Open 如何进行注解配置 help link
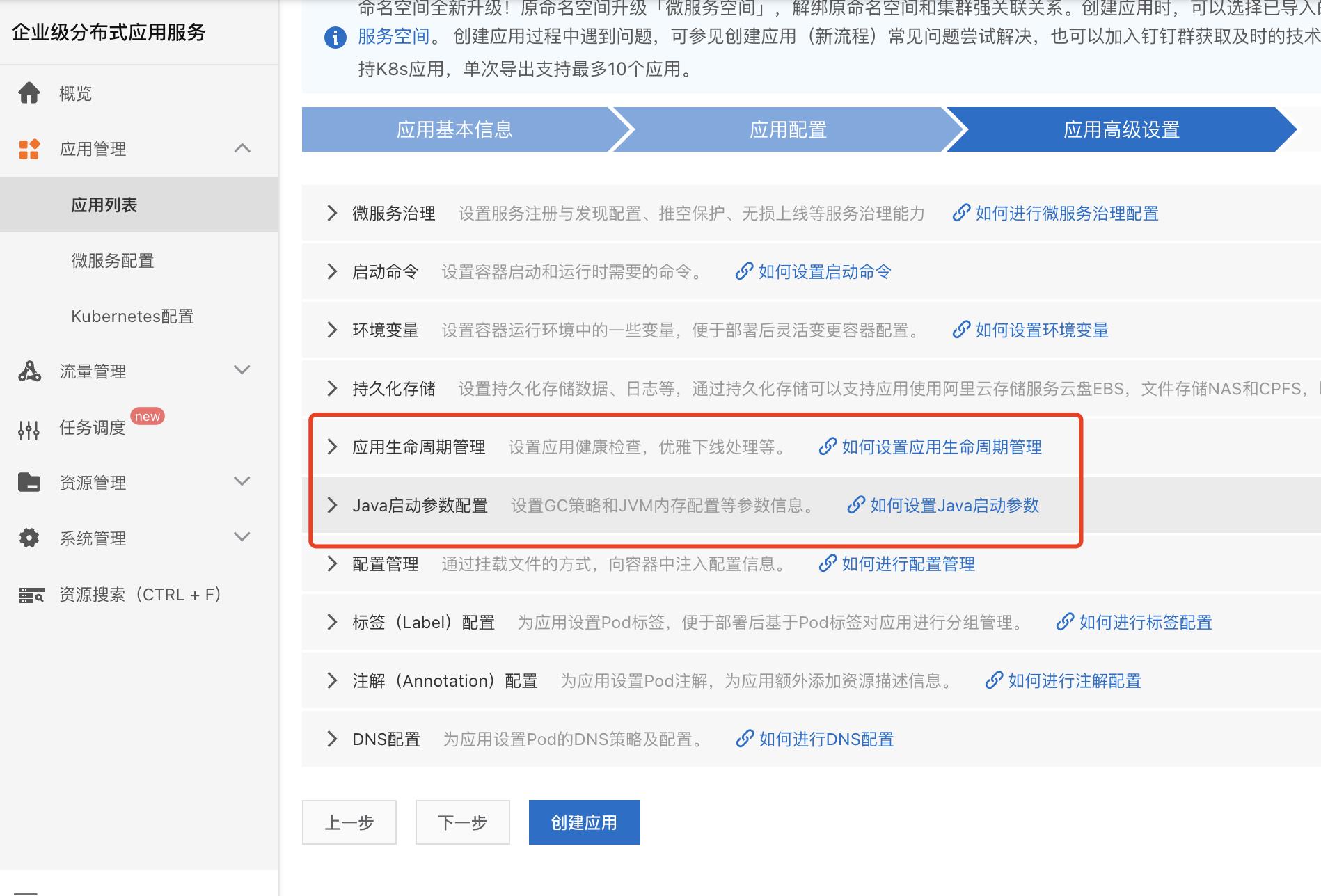The width and height of the screenshot is (1321, 896). pos(1075,681)
